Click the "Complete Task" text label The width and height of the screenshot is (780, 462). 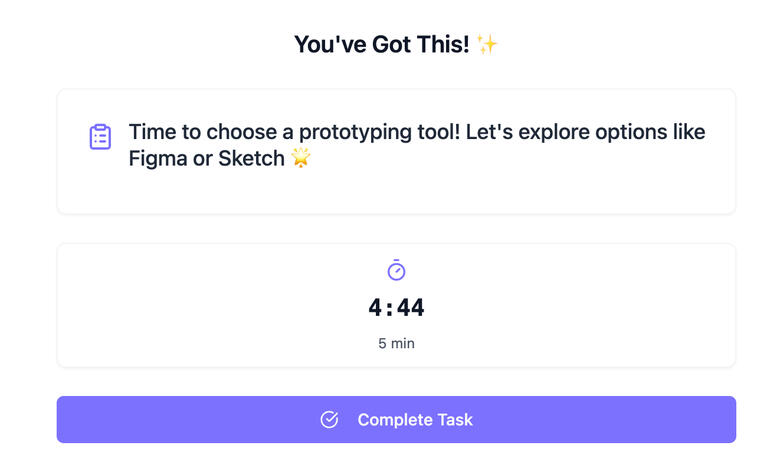[x=415, y=420]
